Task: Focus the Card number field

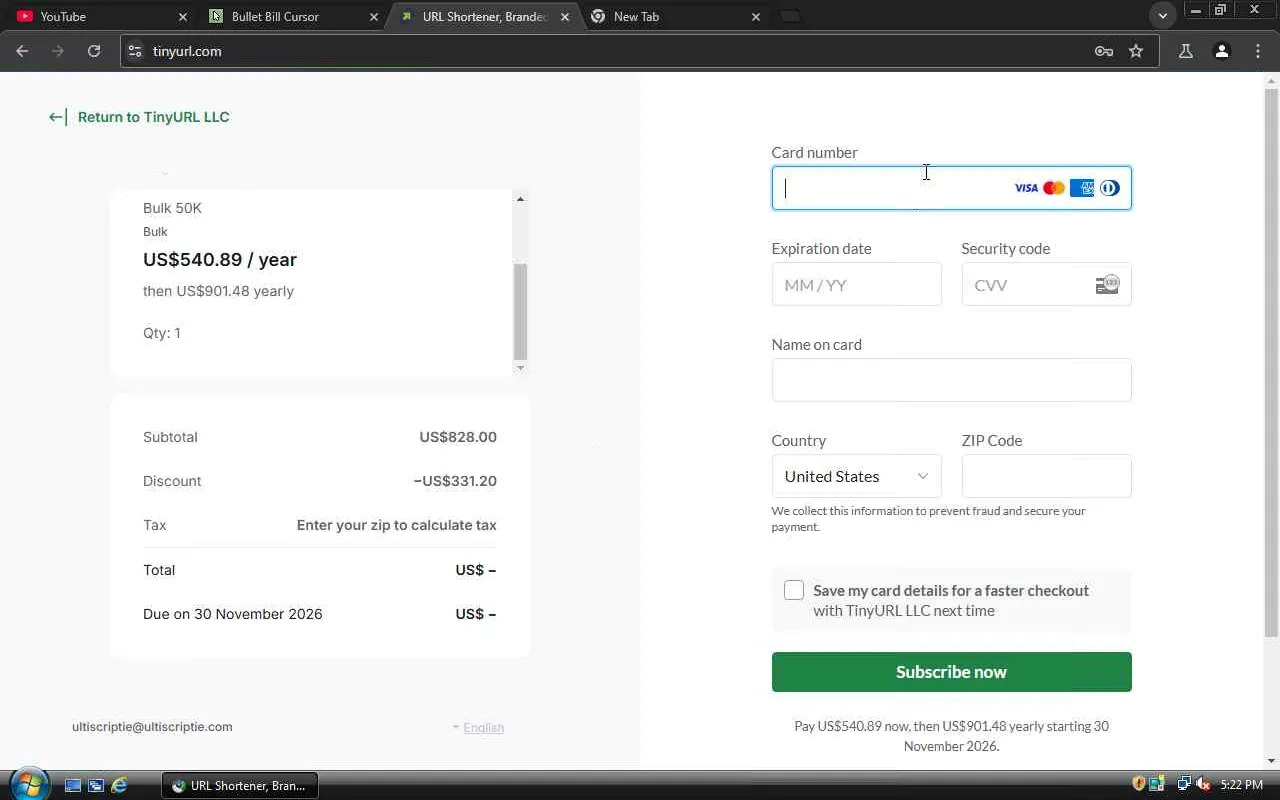Action: (x=951, y=188)
